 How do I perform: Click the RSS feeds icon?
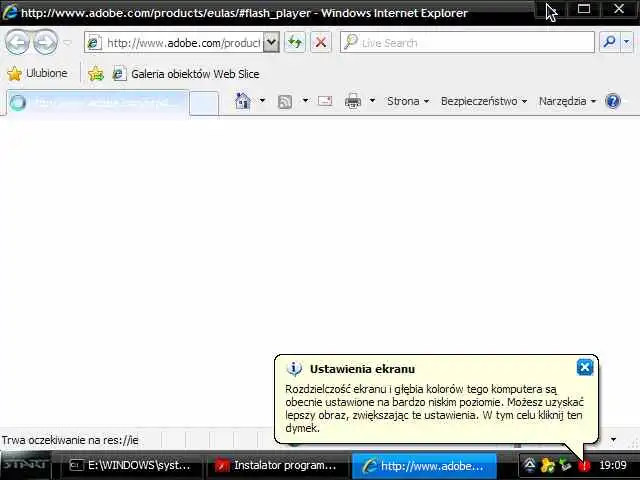[x=285, y=101]
